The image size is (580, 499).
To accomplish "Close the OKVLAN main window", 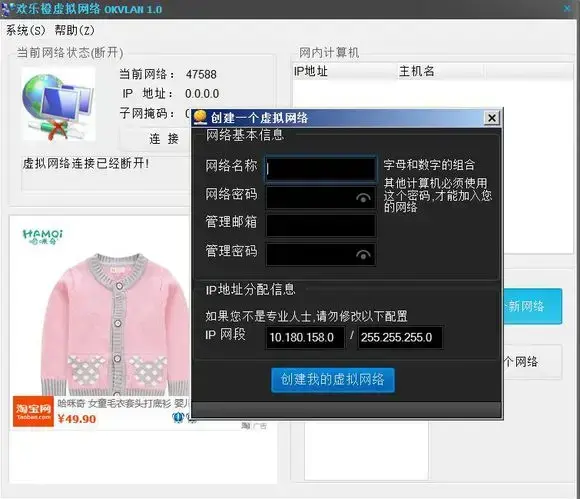I will click(x=567, y=8).
